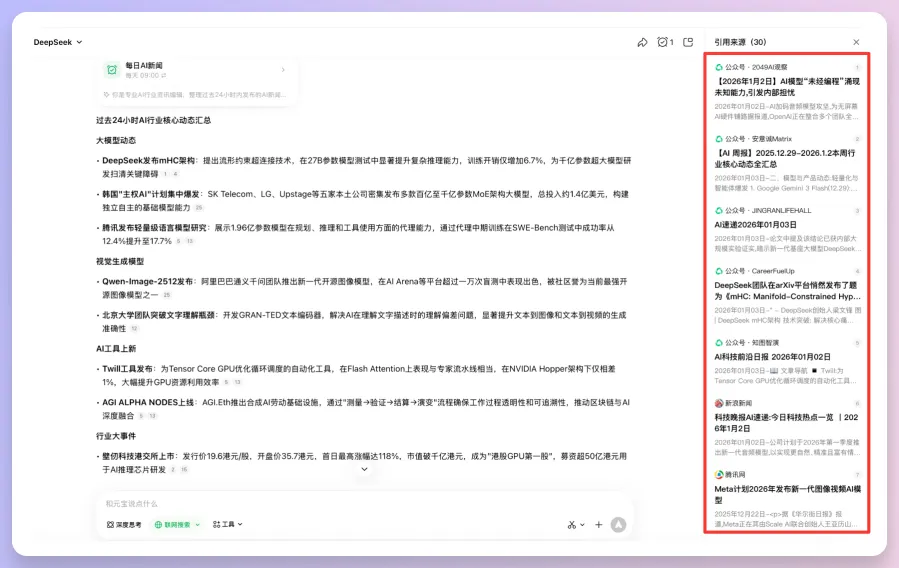Click the bold DeepSeek发布mHC架构 text

point(148,160)
